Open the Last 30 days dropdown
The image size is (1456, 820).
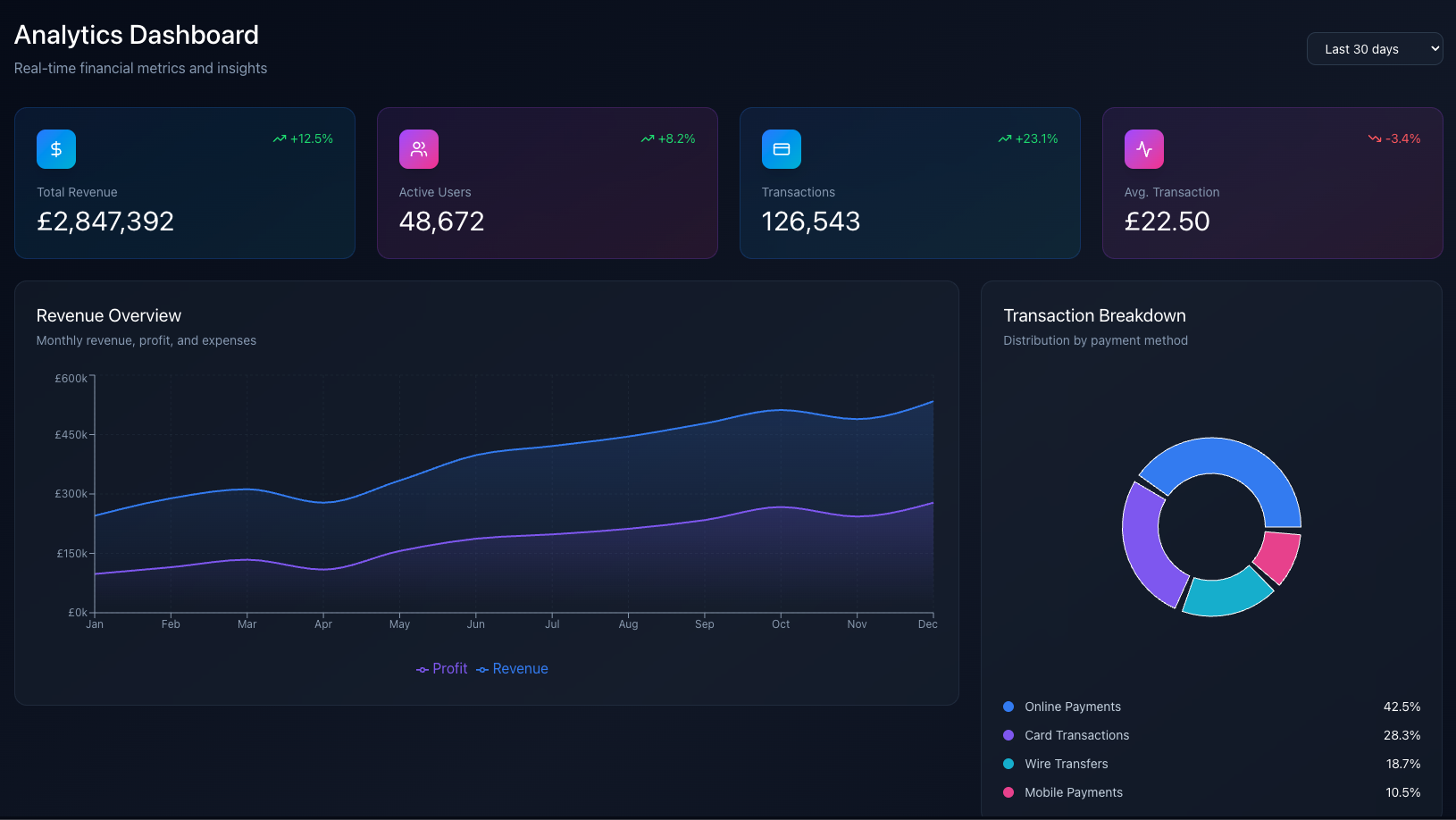click(1375, 48)
